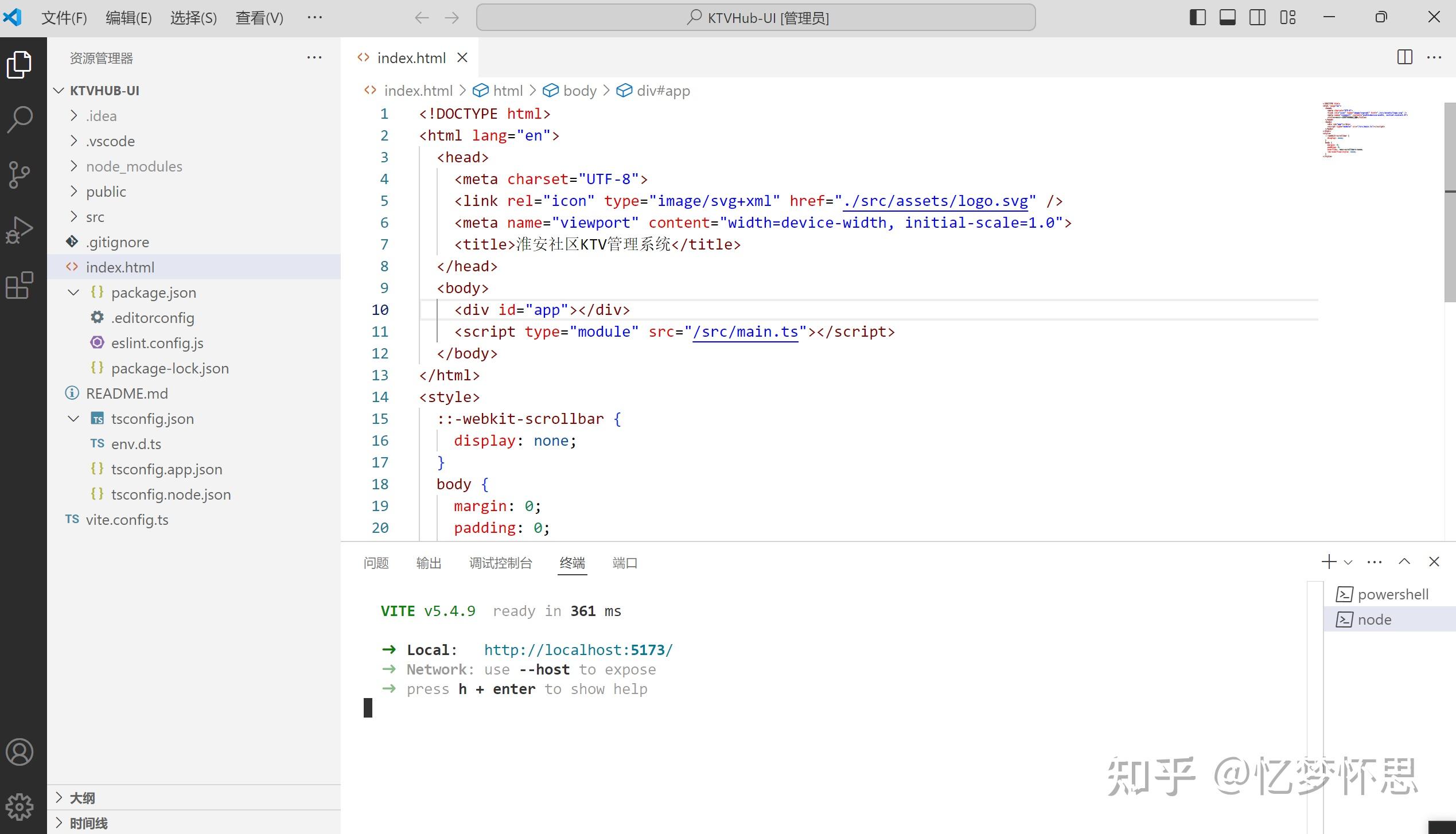Switch to the 调试控制台 panel tab
1456x834 pixels.
(x=500, y=563)
